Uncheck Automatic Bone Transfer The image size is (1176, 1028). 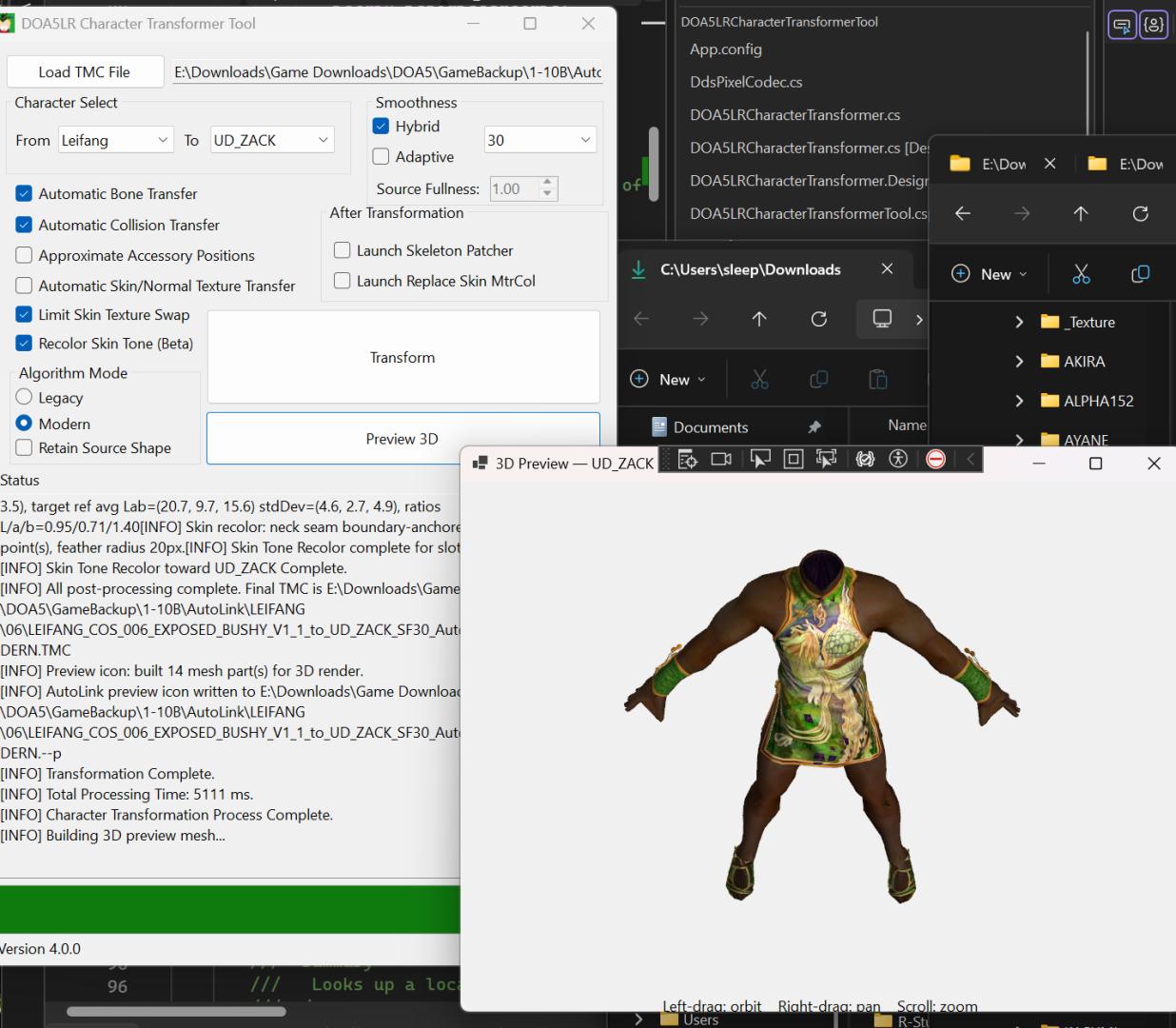(x=25, y=193)
